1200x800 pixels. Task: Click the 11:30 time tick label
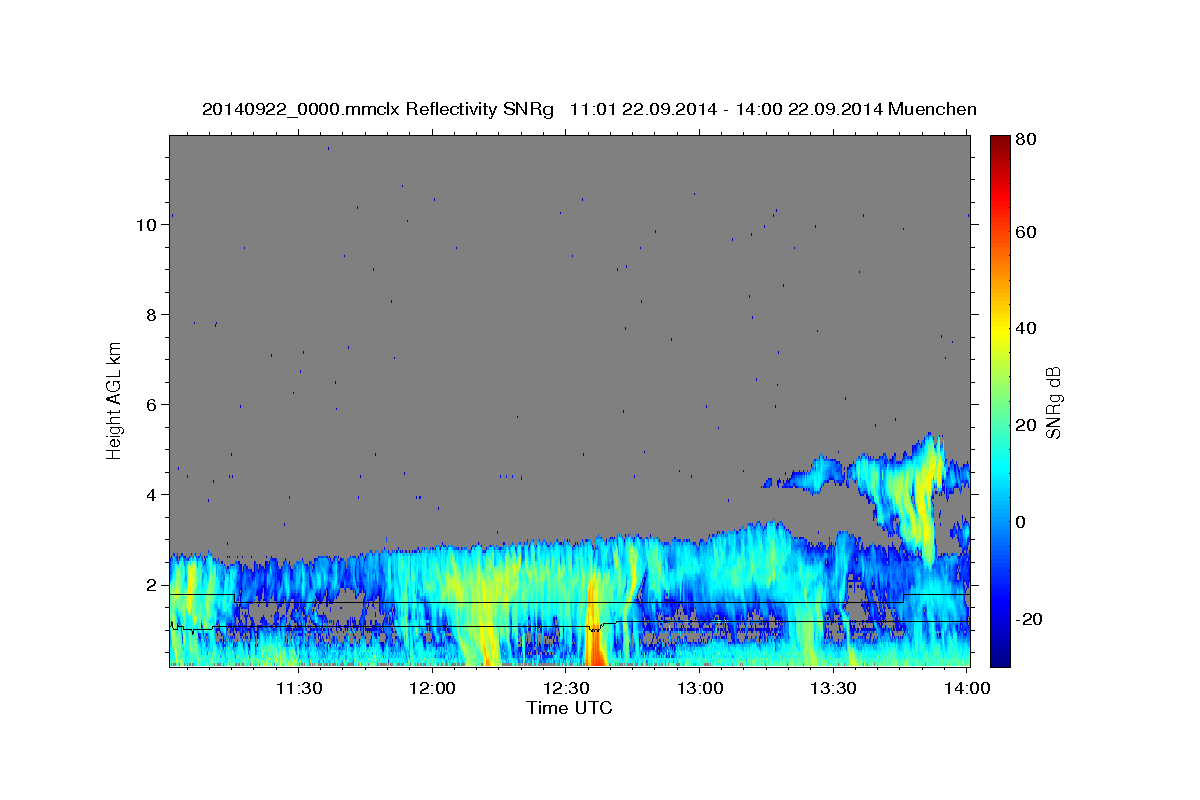click(298, 689)
